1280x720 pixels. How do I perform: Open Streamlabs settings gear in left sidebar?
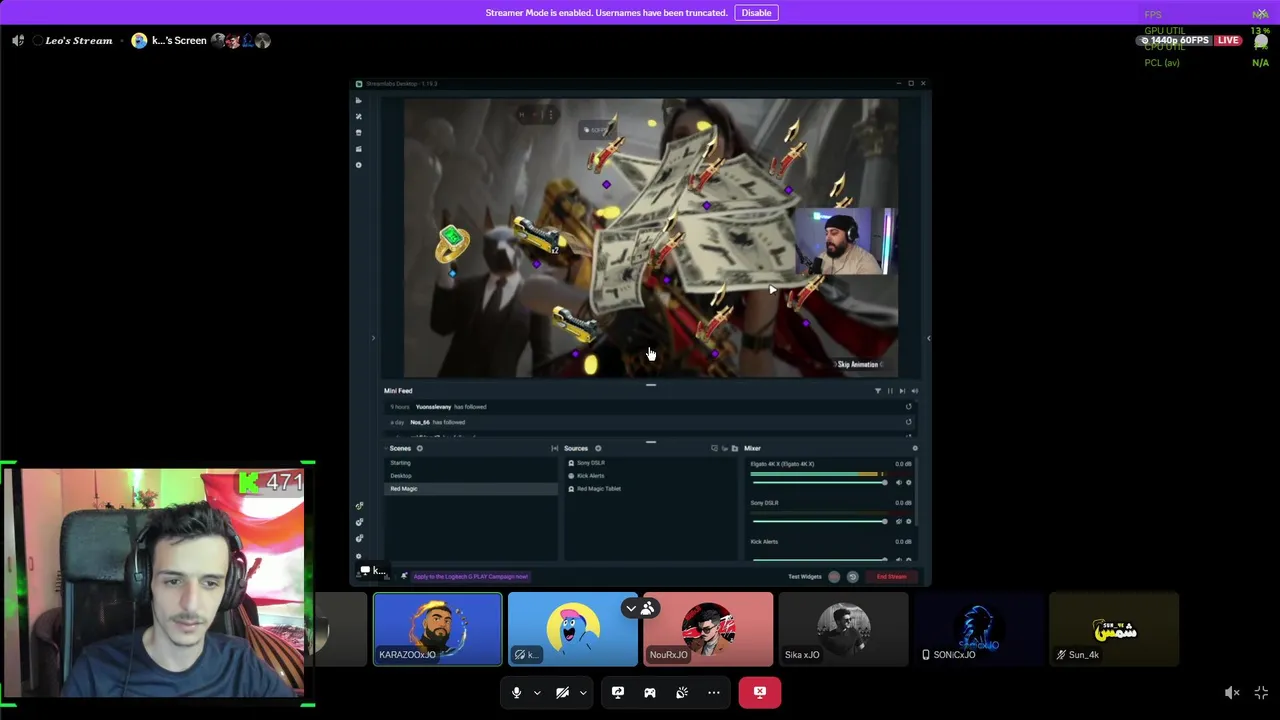[359, 555]
